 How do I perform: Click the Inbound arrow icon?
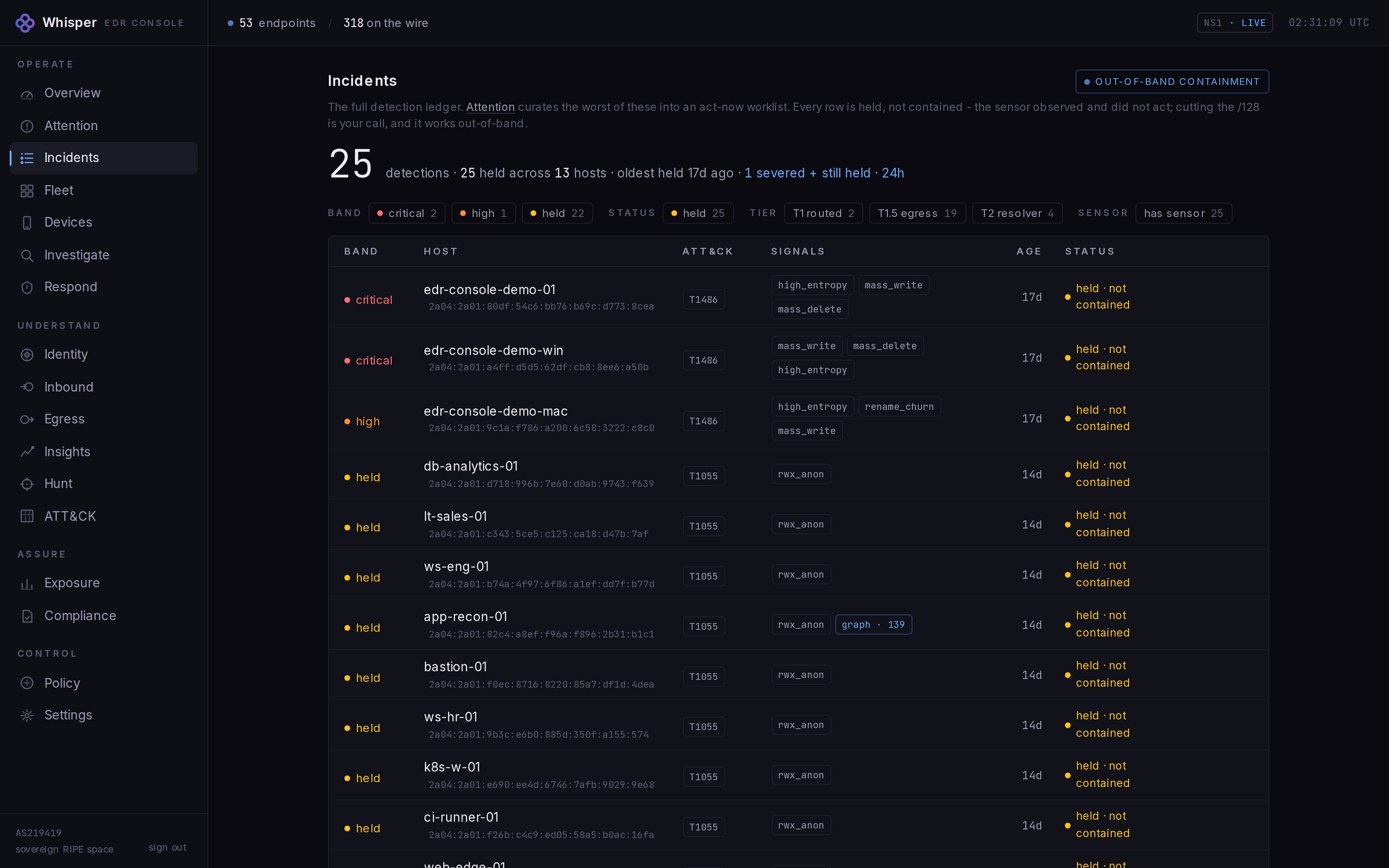[27, 387]
